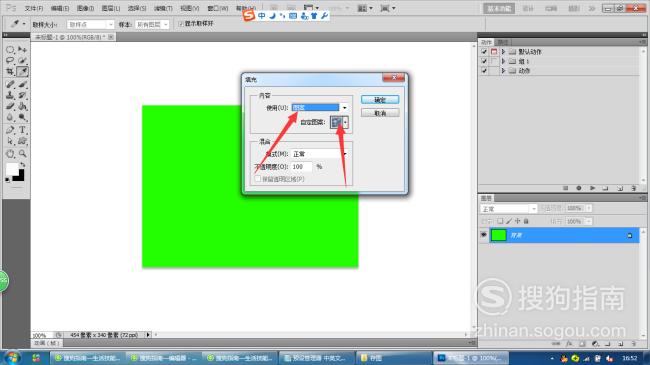650x365 pixels.
Task: Select the History Brush tool
Action: 22,95
